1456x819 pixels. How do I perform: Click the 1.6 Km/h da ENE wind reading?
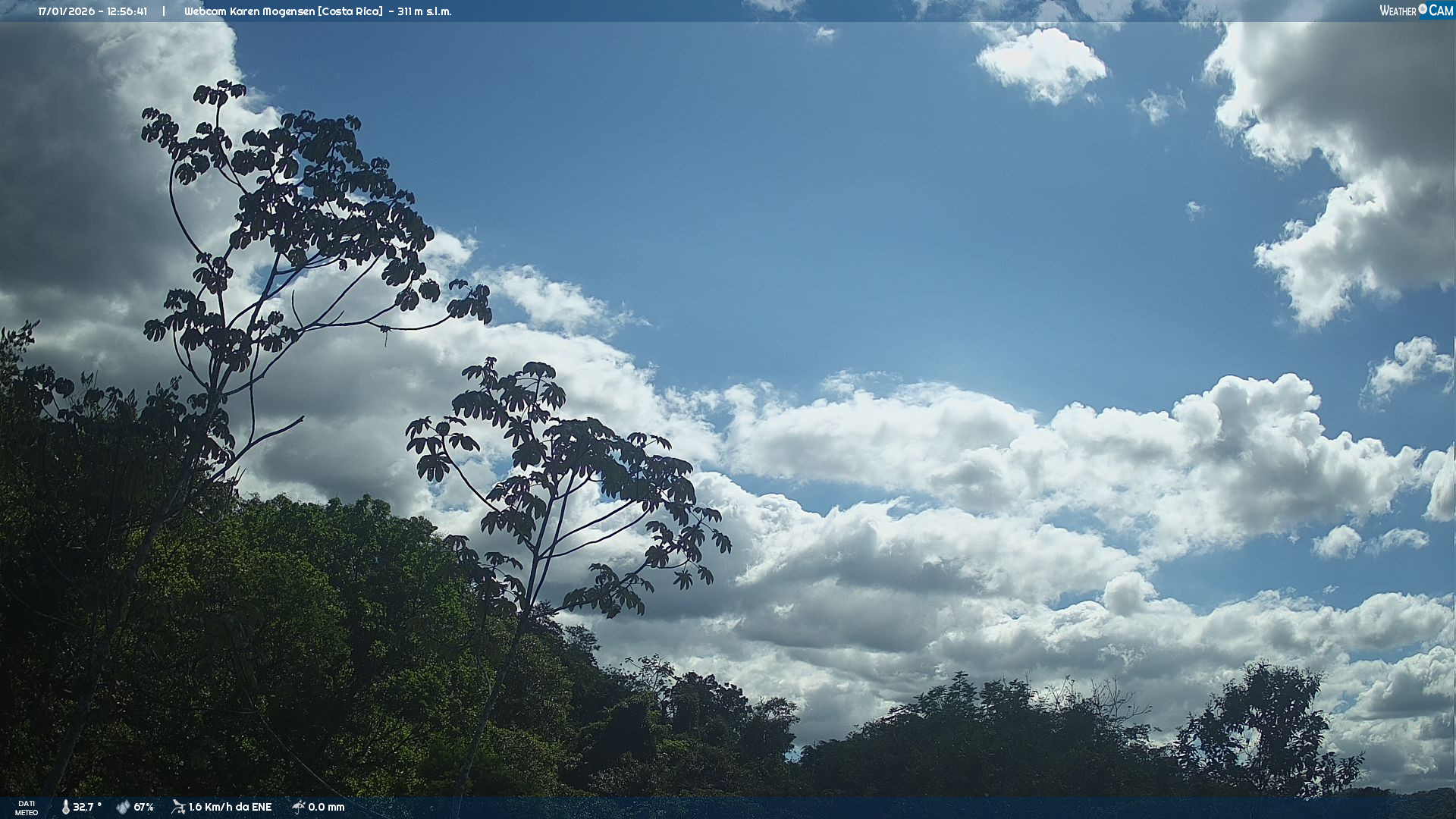[230, 807]
